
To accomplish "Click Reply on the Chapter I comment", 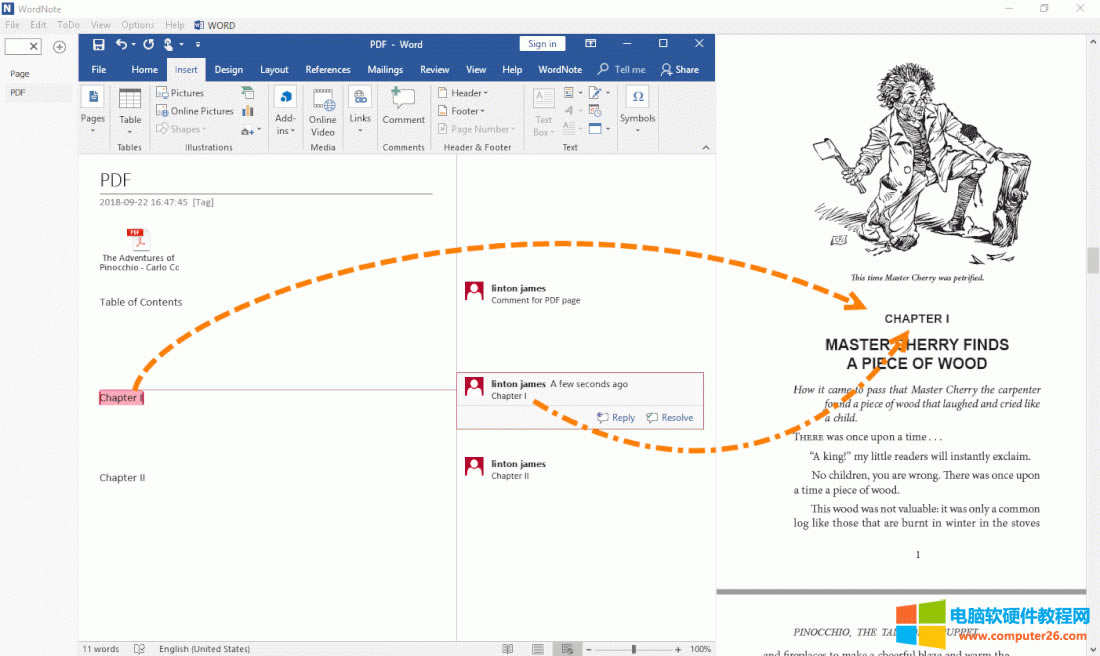I will point(616,418).
